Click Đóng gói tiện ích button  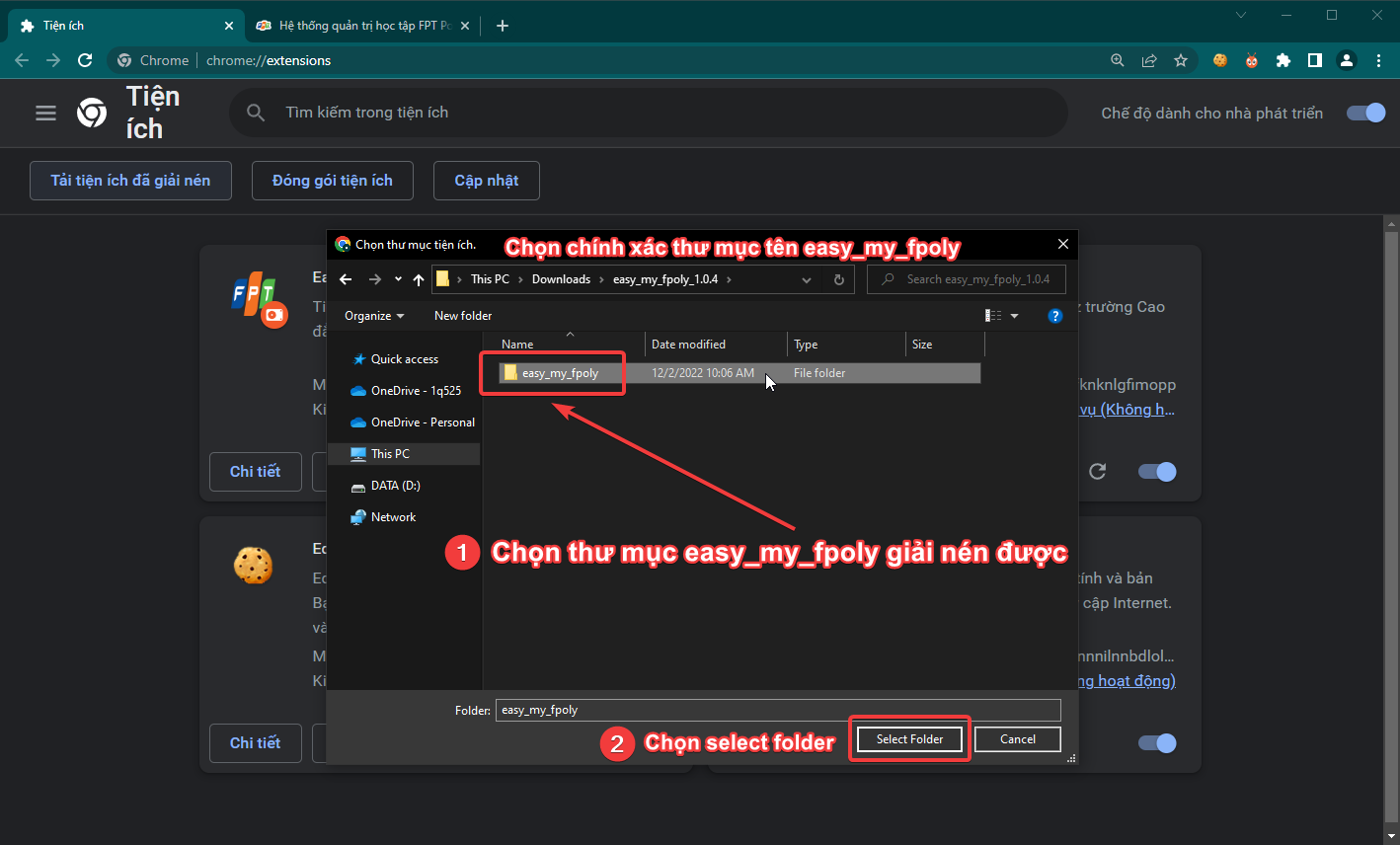point(333,181)
